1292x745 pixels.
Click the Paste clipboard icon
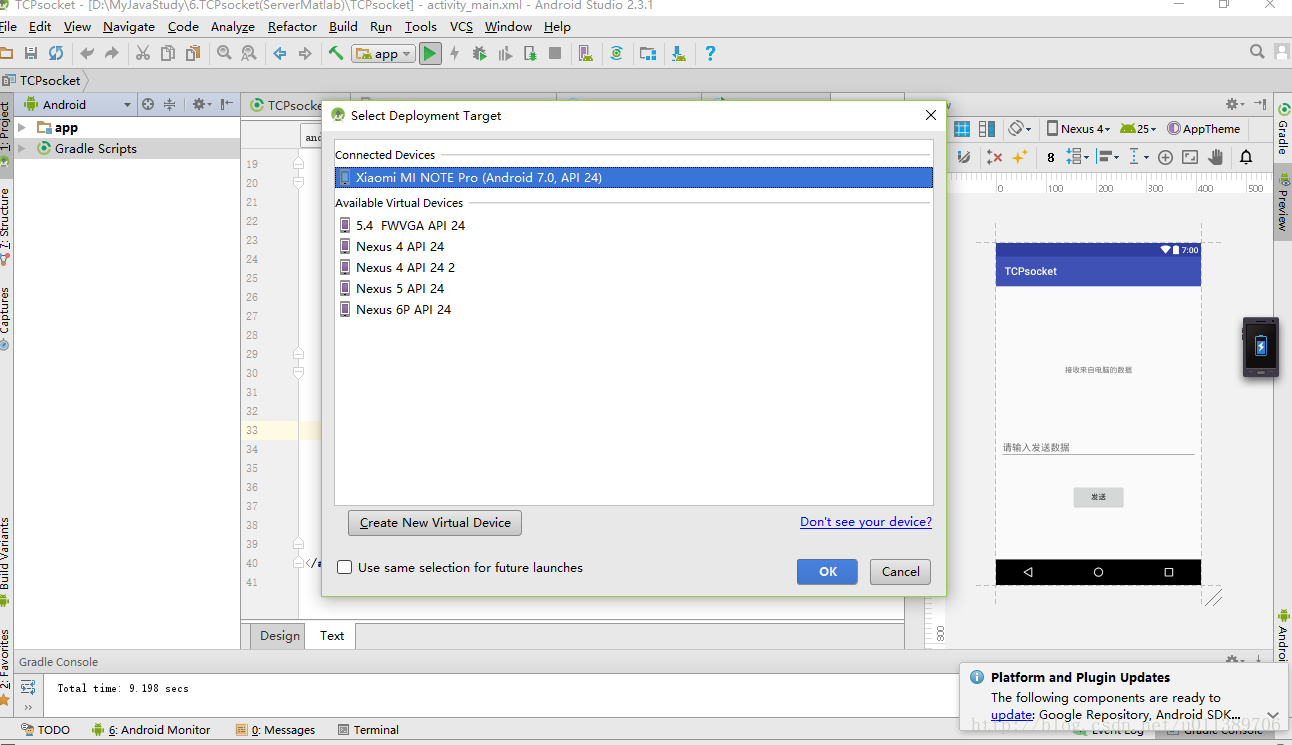(x=193, y=53)
